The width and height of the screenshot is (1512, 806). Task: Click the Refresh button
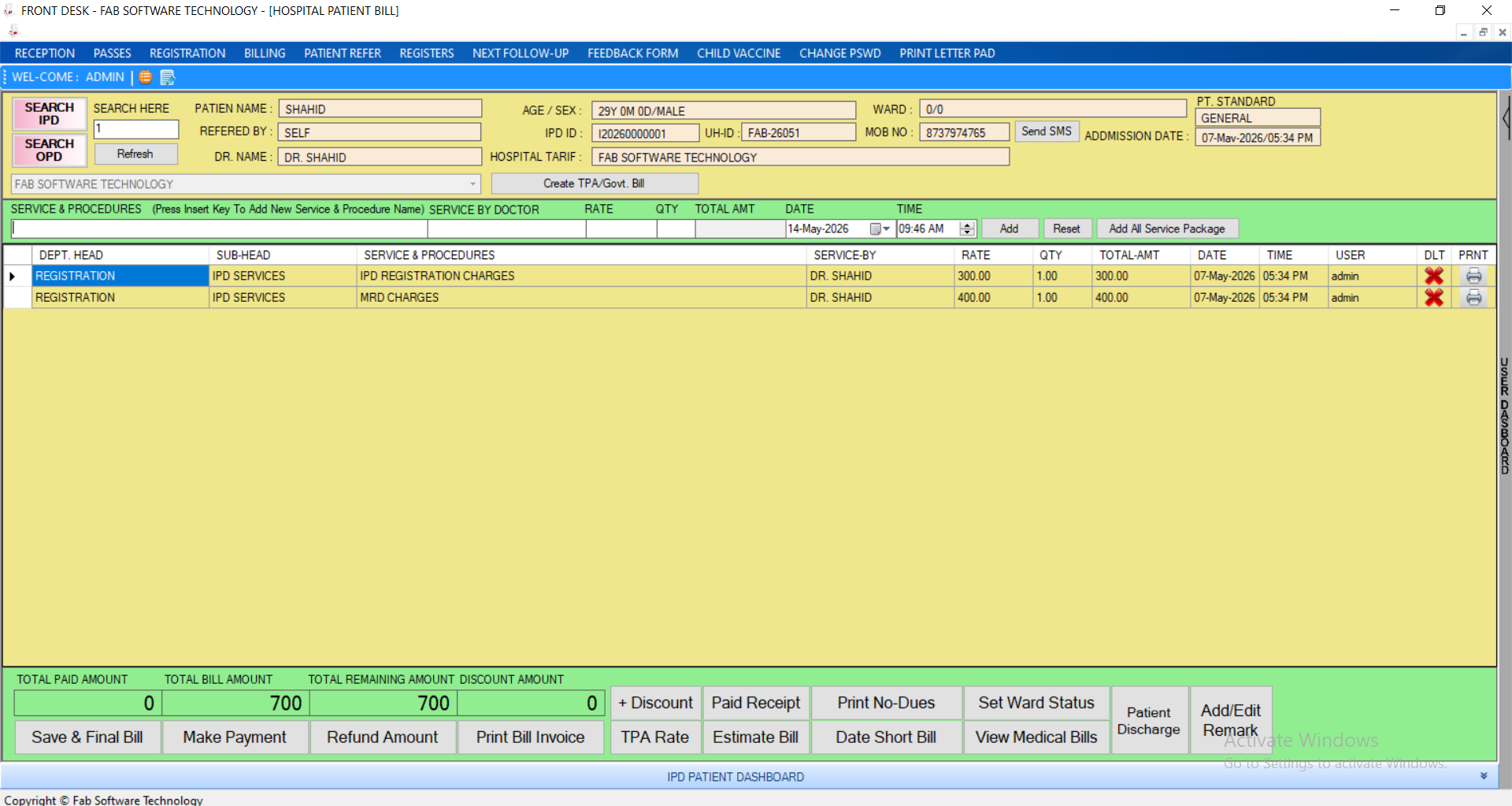(x=135, y=154)
